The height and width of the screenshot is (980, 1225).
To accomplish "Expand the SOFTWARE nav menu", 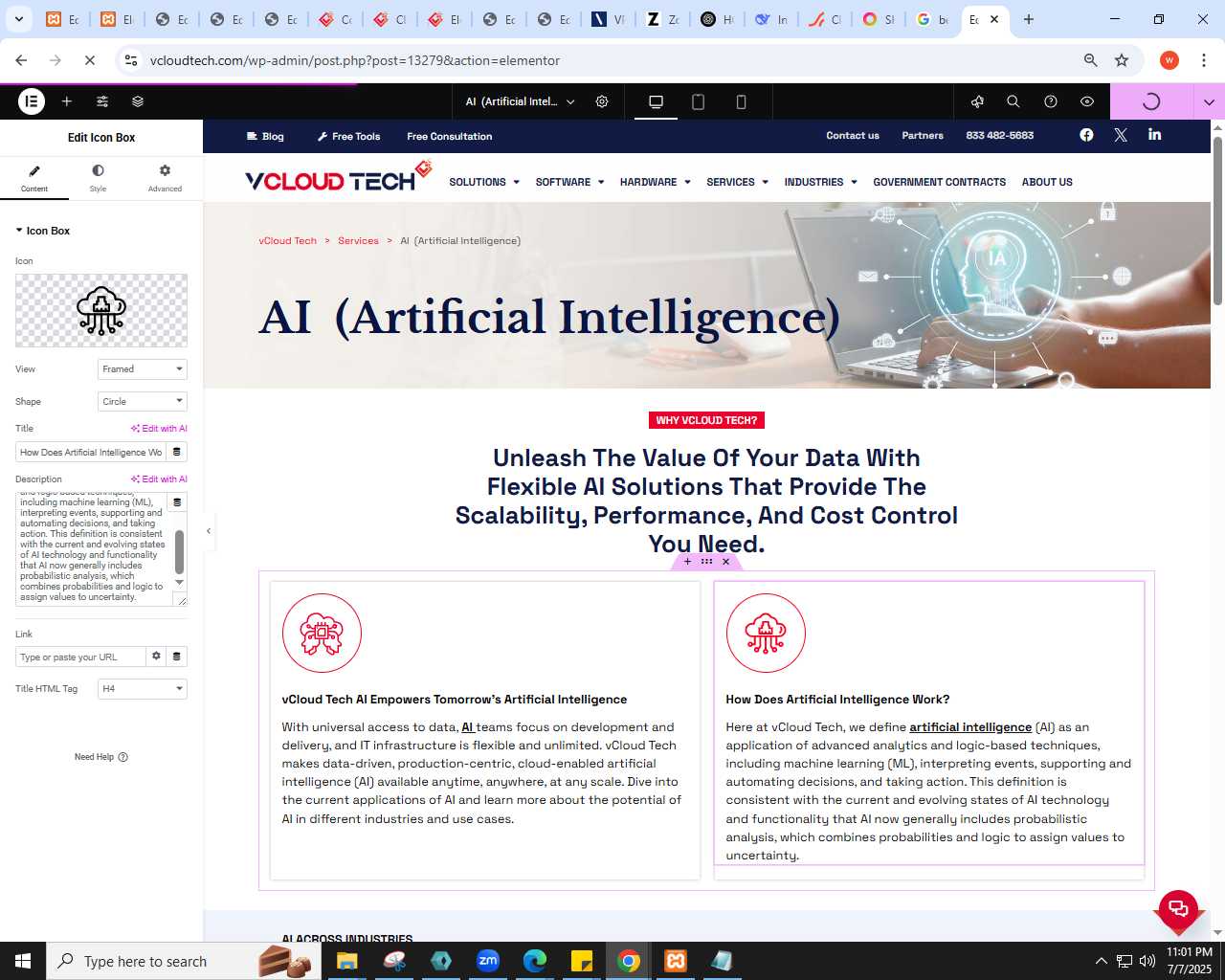I will (x=570, y=182).
